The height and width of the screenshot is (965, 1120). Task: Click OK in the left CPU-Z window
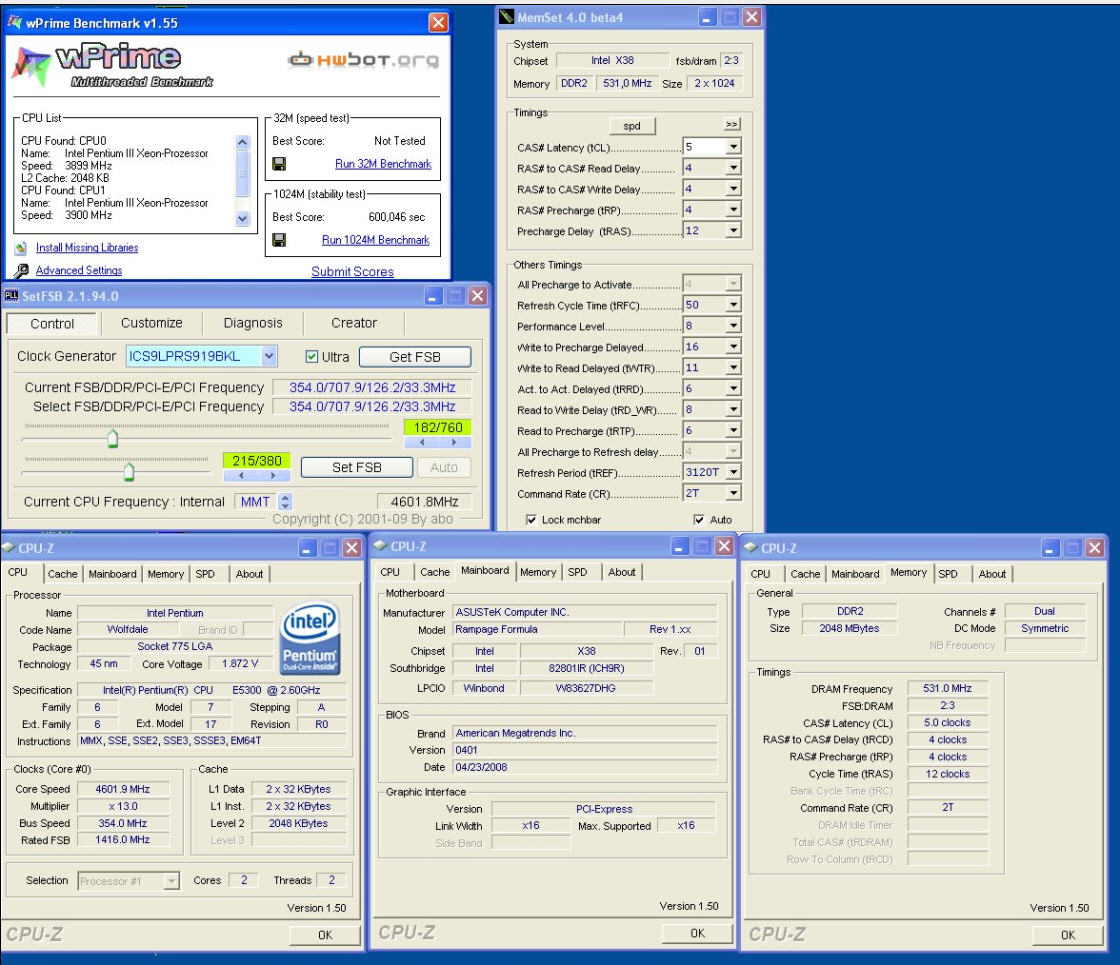(325, 935)
